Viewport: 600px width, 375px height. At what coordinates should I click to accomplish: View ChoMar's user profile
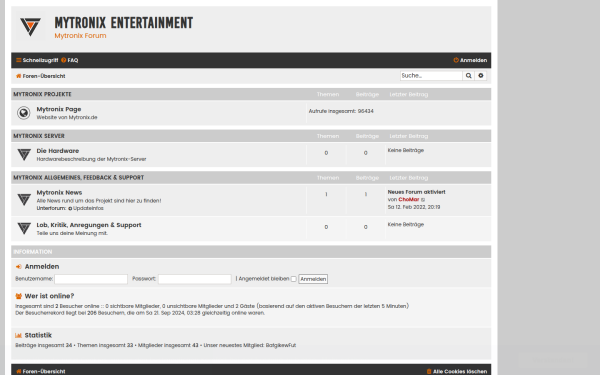point(409,199)
